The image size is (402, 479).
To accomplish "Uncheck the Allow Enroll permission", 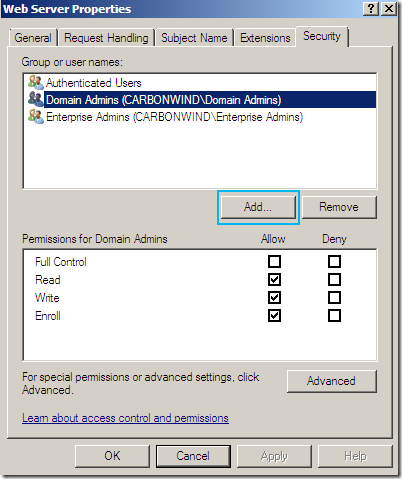I will click(x=274, y=316).
